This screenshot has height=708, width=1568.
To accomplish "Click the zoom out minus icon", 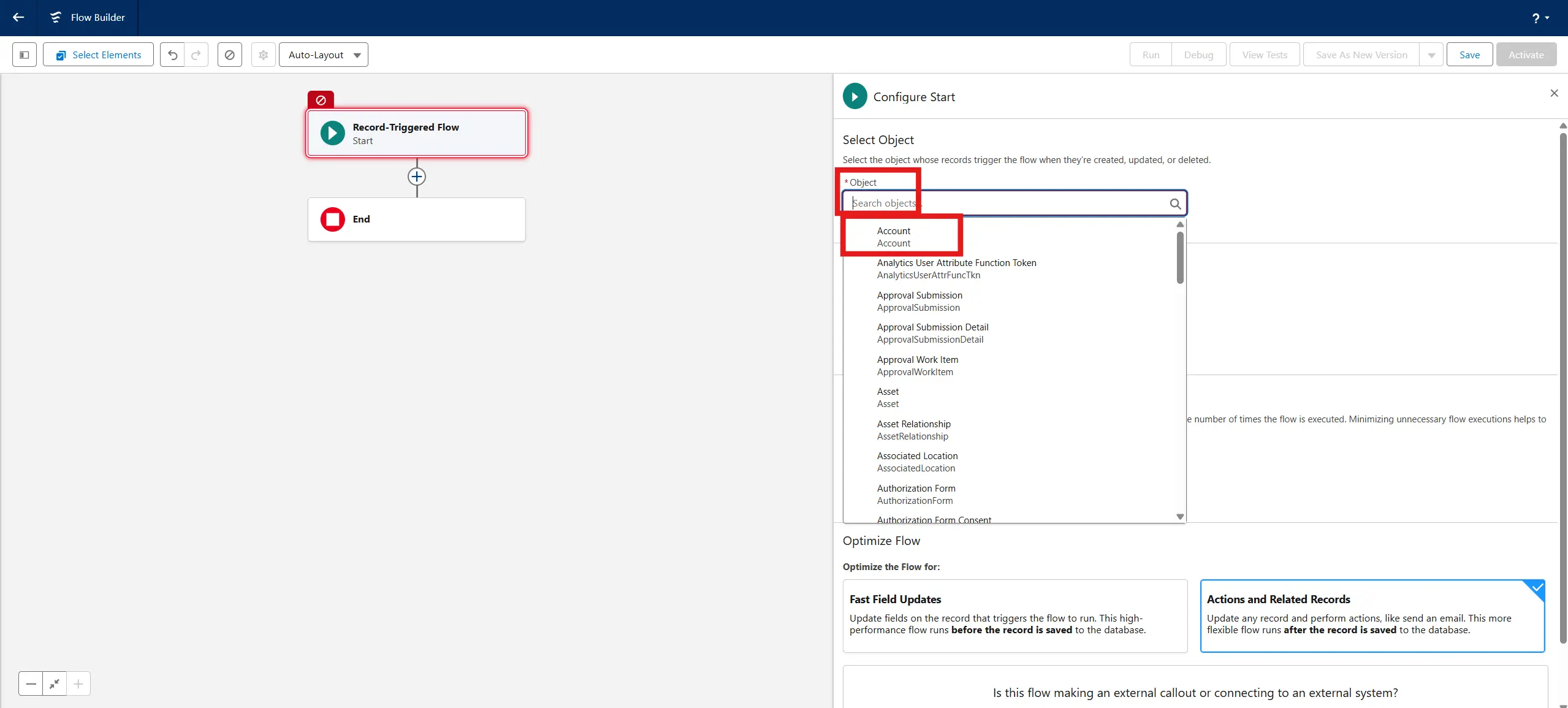I will [31, 683].
